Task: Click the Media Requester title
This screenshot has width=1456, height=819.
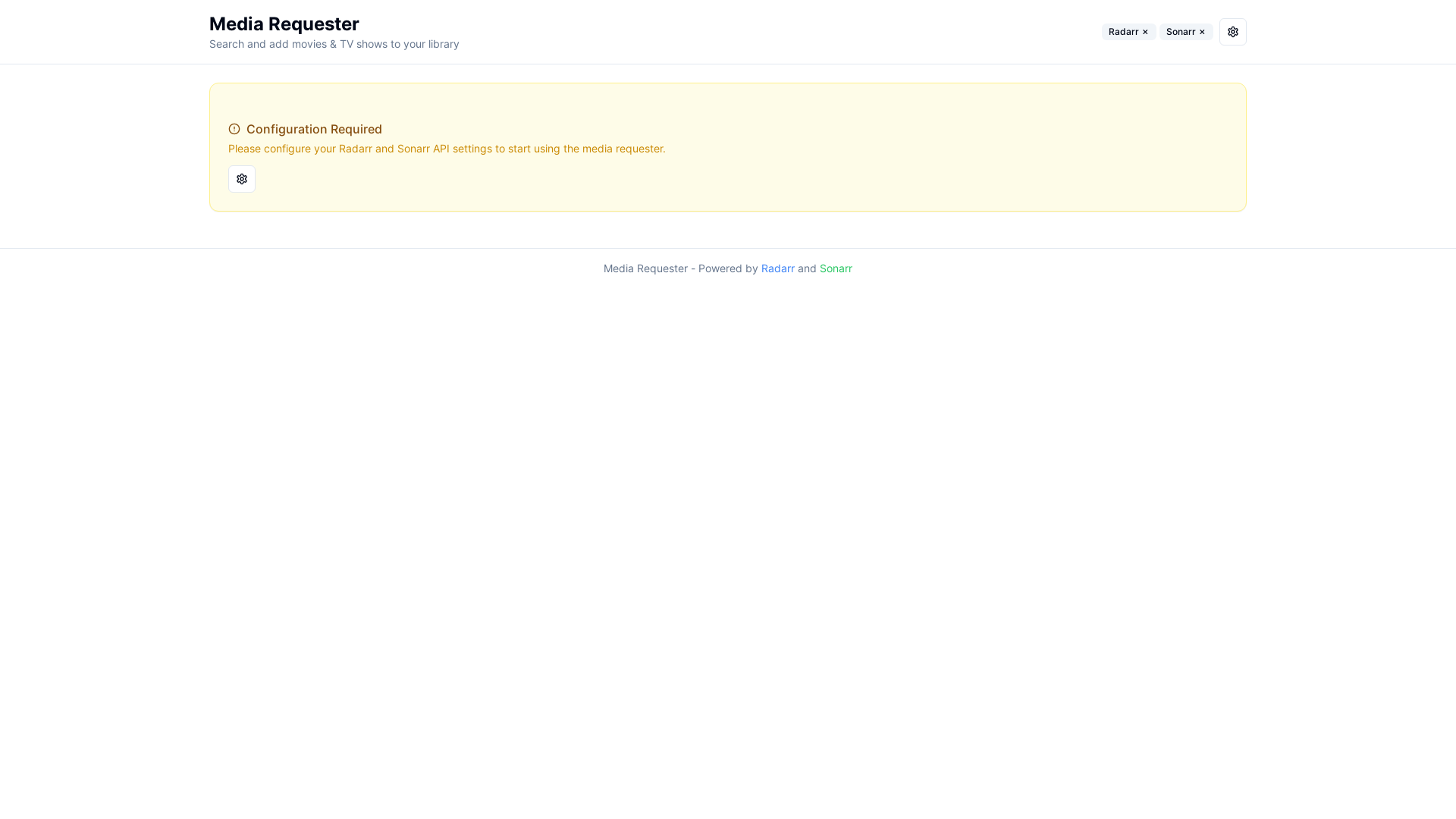Action: tap(284, 24)
